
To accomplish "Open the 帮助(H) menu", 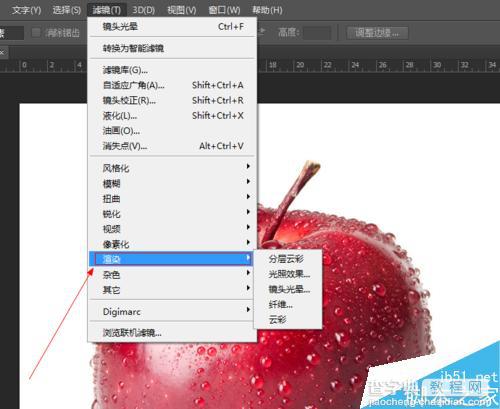I will point(267,10).
